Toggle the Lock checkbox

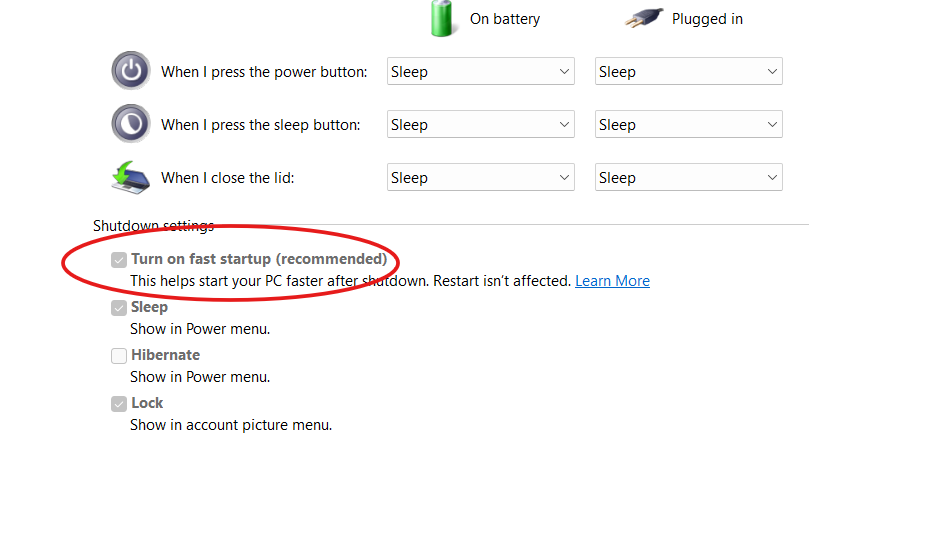point(119,403)
